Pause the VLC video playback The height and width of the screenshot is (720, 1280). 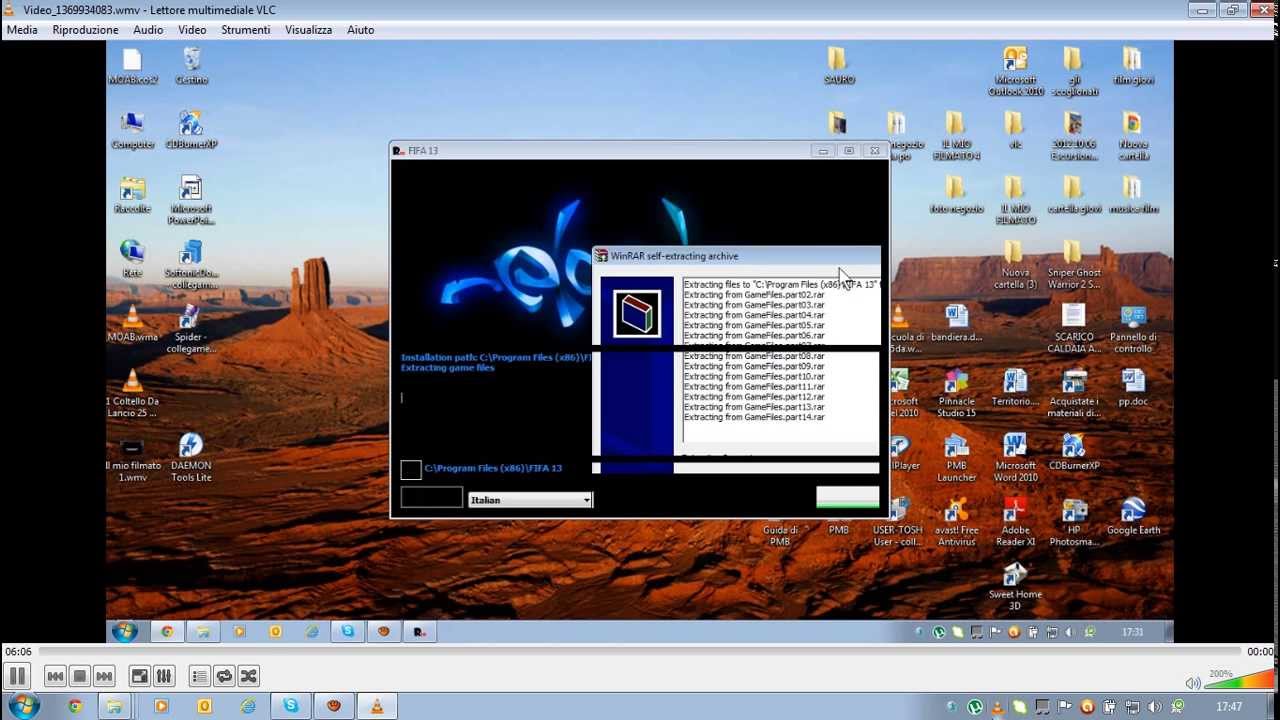pyautogui.click(x=17, y=676)
